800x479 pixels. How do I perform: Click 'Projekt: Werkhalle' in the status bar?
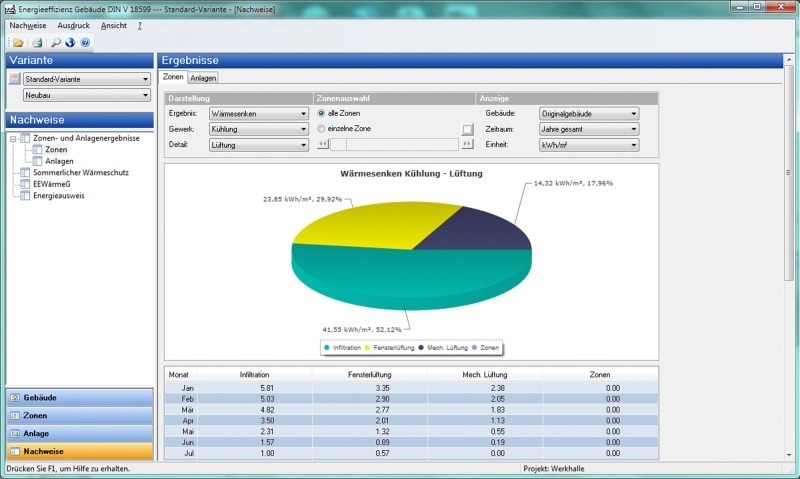click(554, 468)
